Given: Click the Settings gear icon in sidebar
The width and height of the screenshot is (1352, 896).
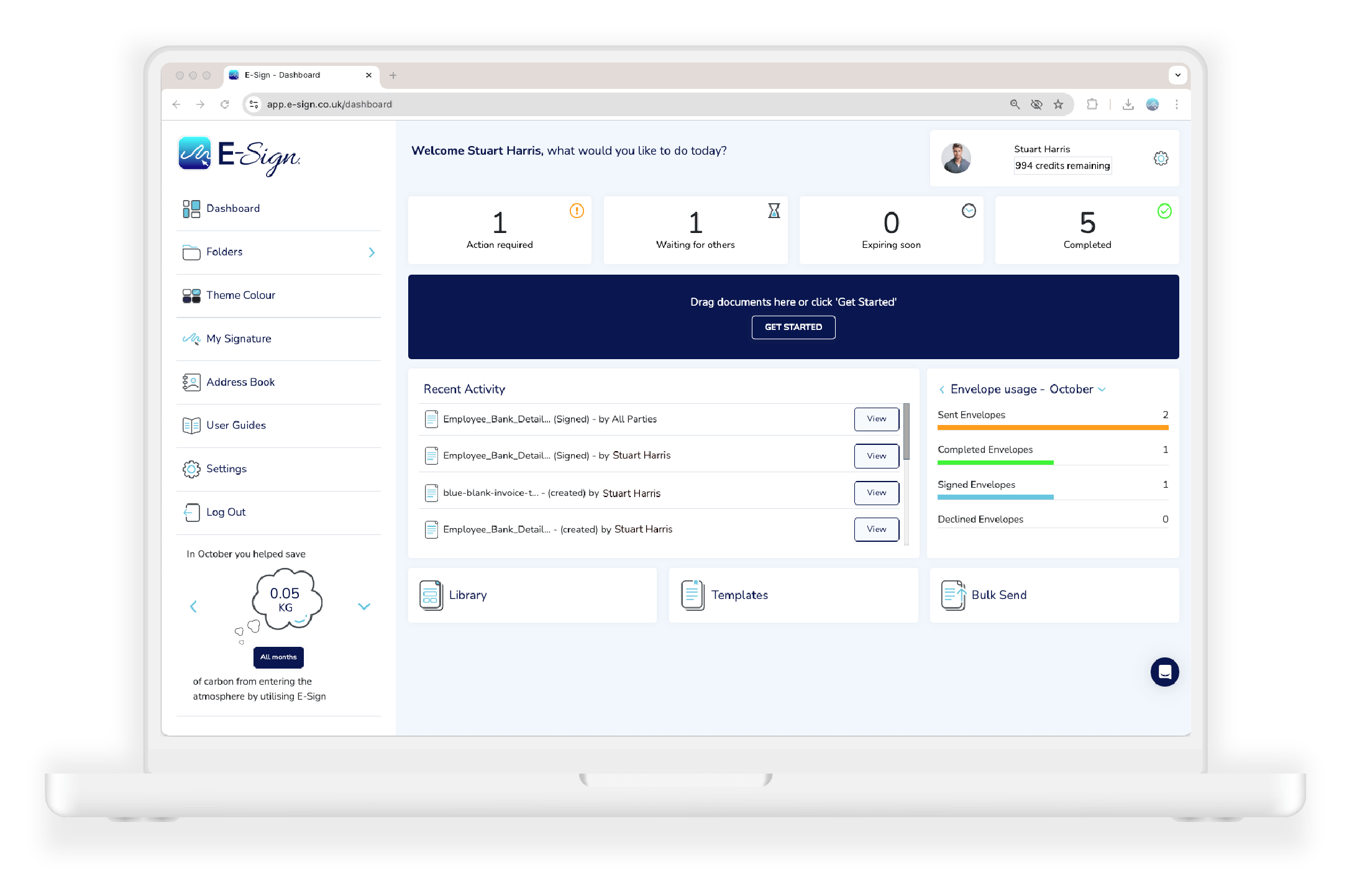Looking at the screenshot, I should tap(191, 469).
